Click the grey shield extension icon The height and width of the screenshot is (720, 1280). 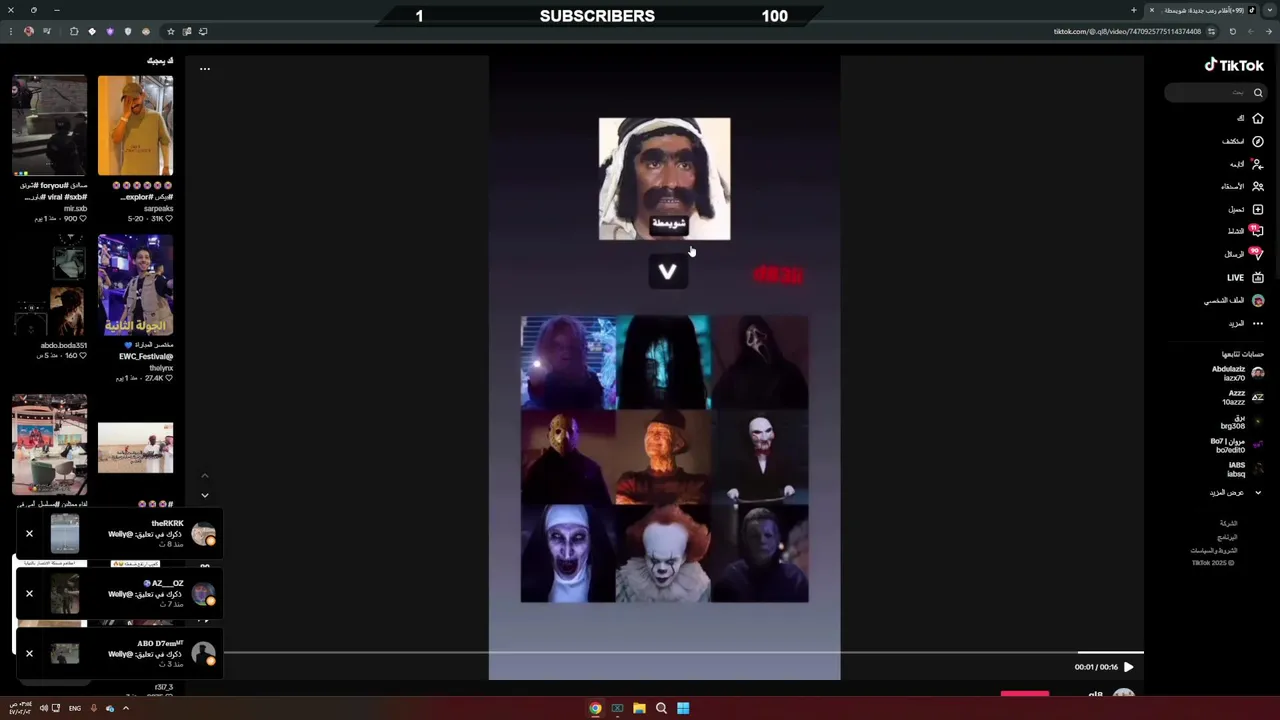click(128, 32)
